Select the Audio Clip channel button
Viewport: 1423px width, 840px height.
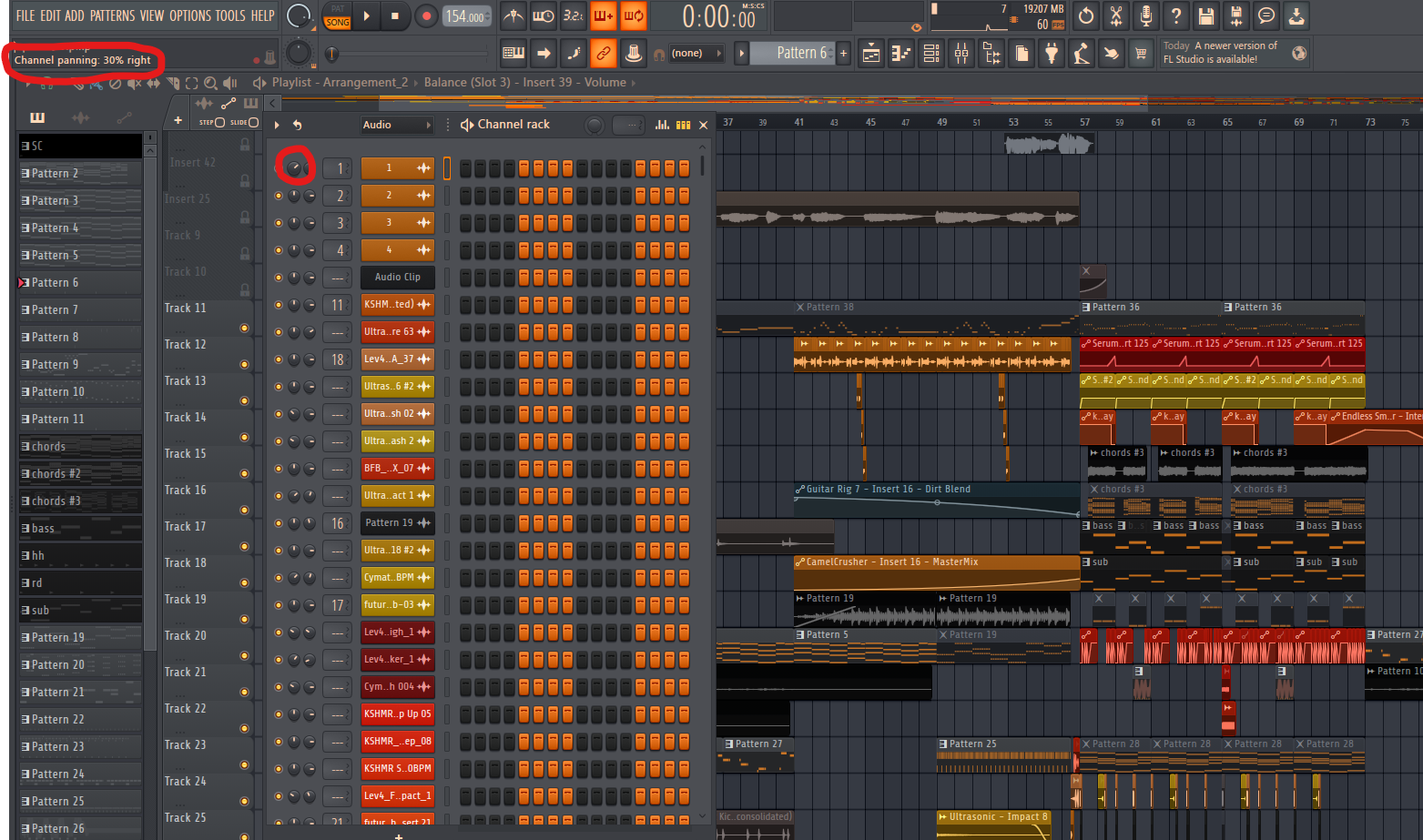pos(397,278)
